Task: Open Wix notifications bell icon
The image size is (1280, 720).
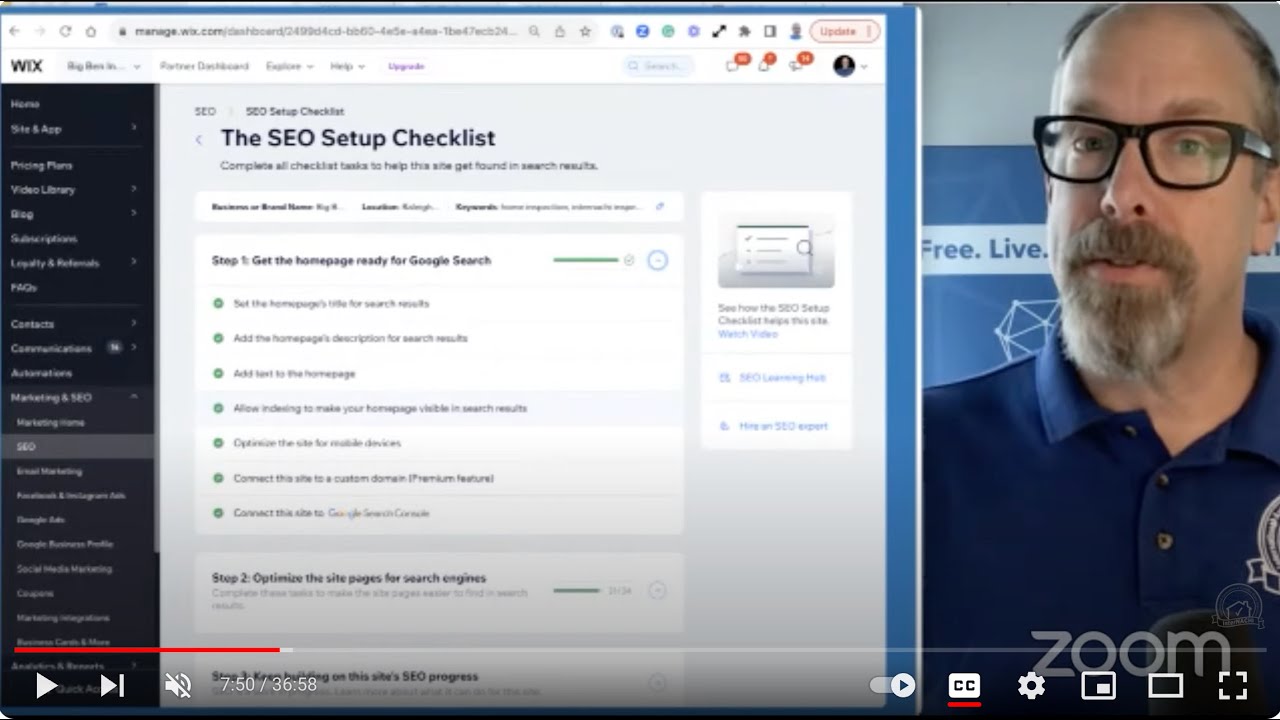Action: [764, 66]
